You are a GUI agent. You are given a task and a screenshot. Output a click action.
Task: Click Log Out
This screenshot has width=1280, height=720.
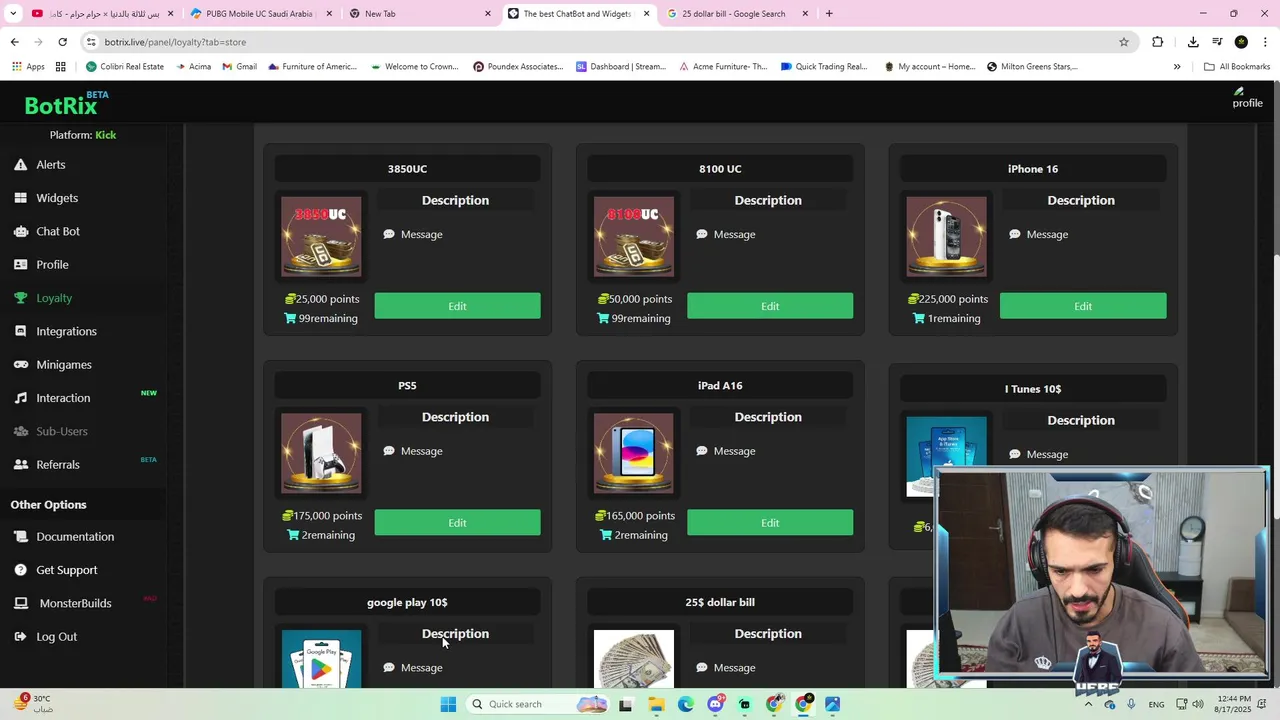click(x=56, y=637)
